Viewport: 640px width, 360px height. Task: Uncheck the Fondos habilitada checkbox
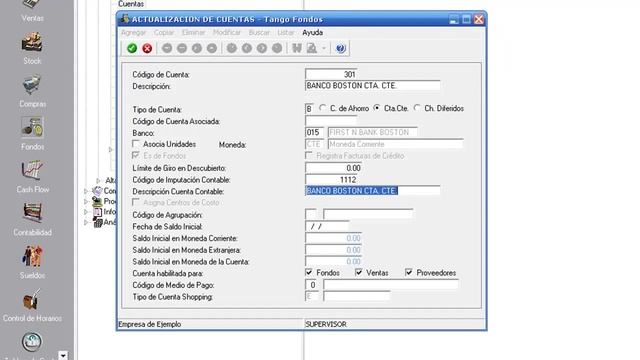(x=309, y=272)
